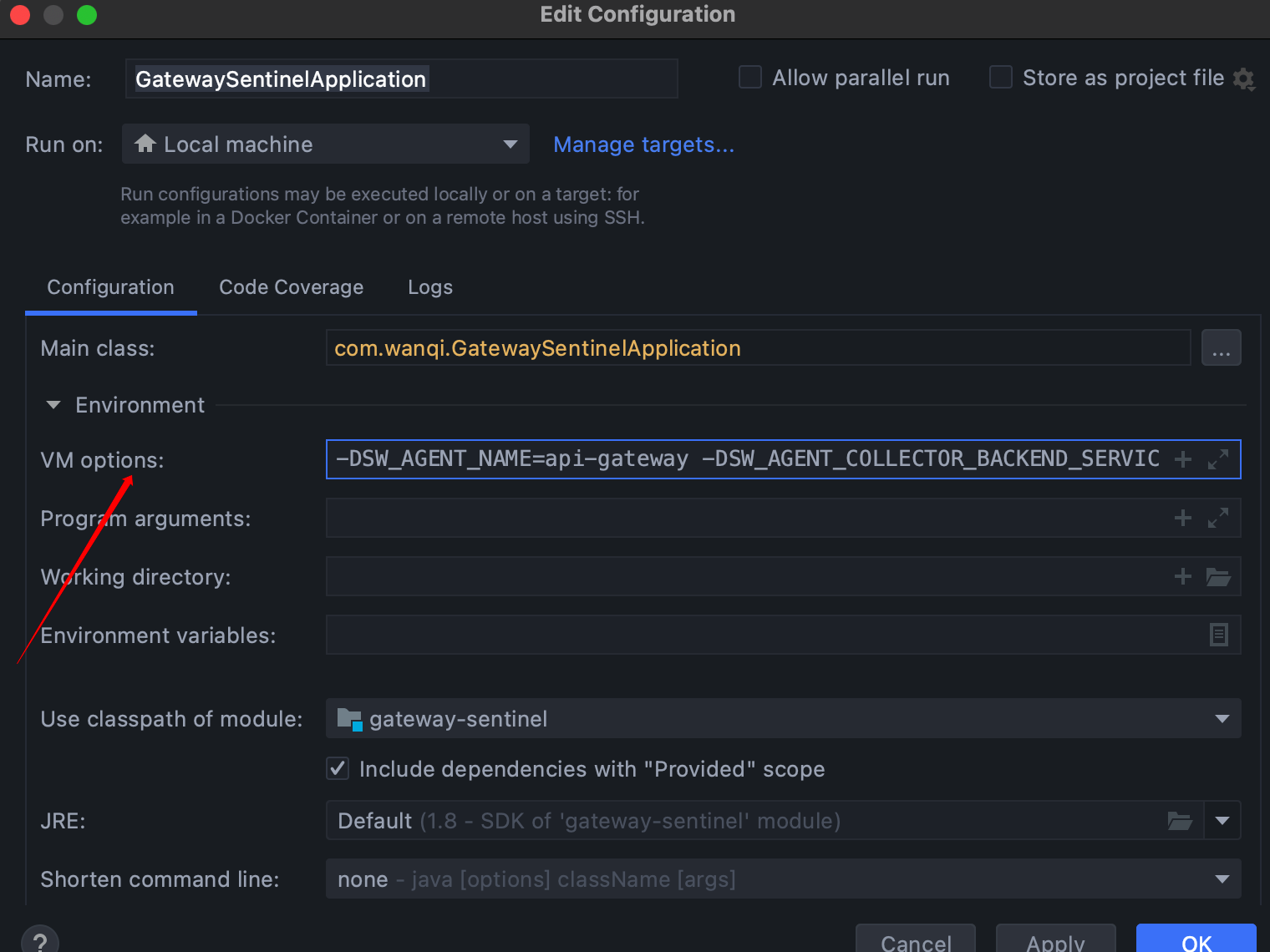Click the Main class input field
This screenshot has width=1270, height=952.
coord(758,347)
